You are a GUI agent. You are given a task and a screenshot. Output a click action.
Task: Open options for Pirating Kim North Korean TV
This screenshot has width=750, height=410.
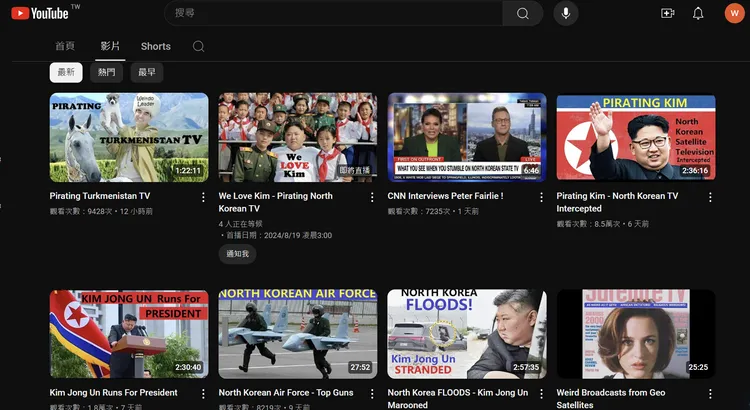tap(711, 197)
